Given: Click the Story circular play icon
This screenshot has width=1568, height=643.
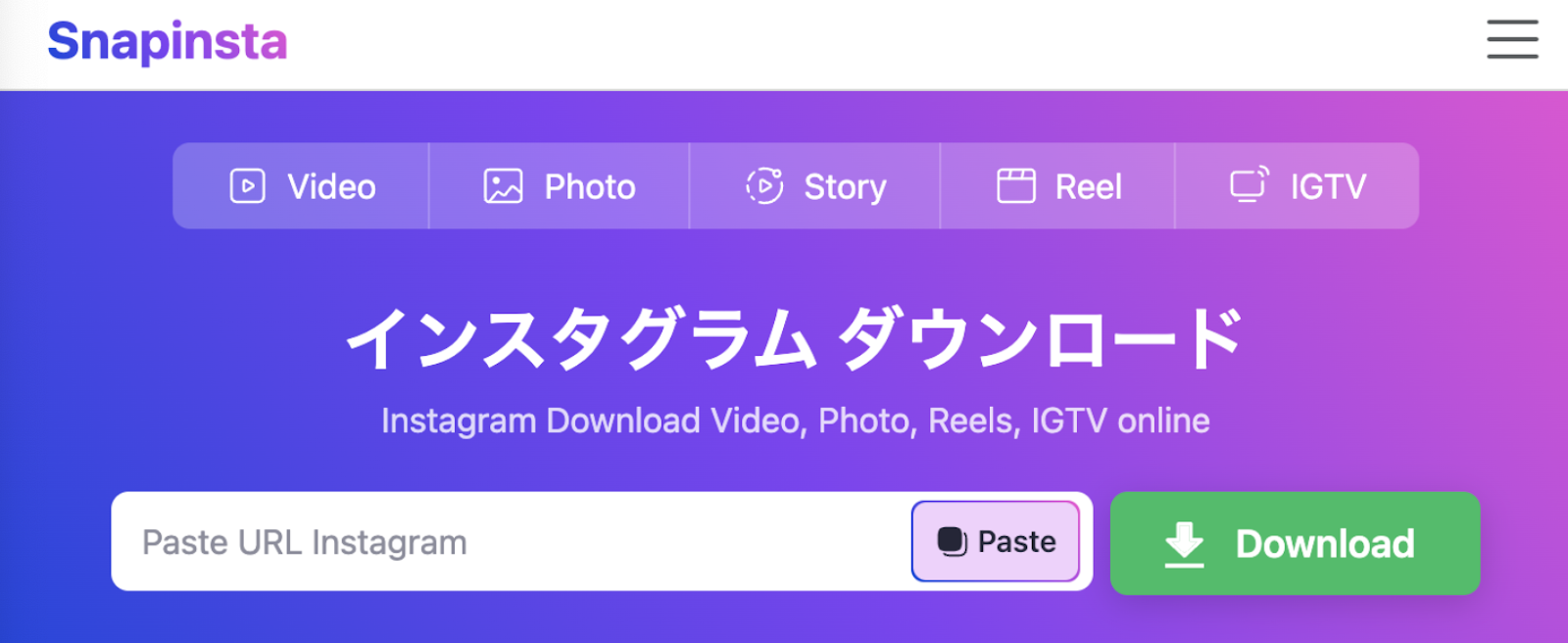Looking at the screenshot, I should pos(764,186).
